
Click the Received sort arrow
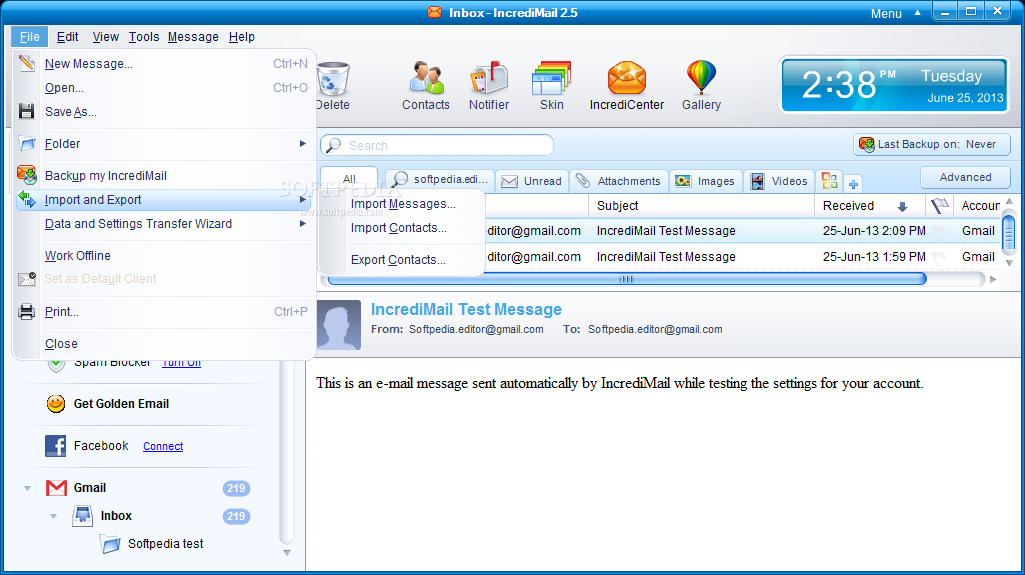[902, 206]
